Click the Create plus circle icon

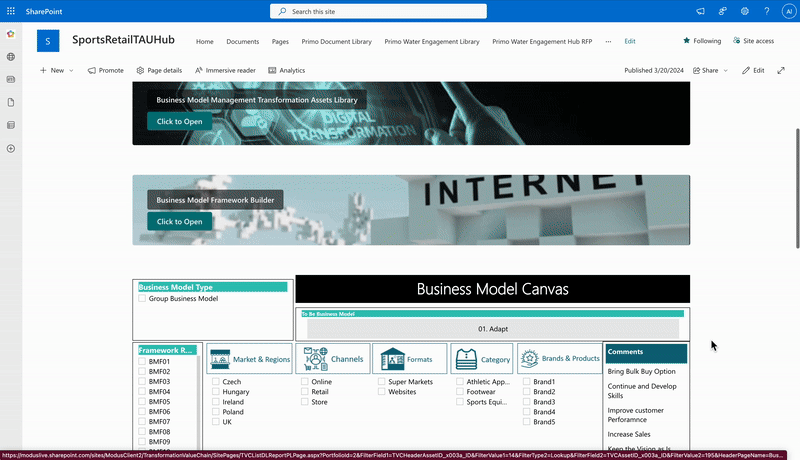(11, 148)
